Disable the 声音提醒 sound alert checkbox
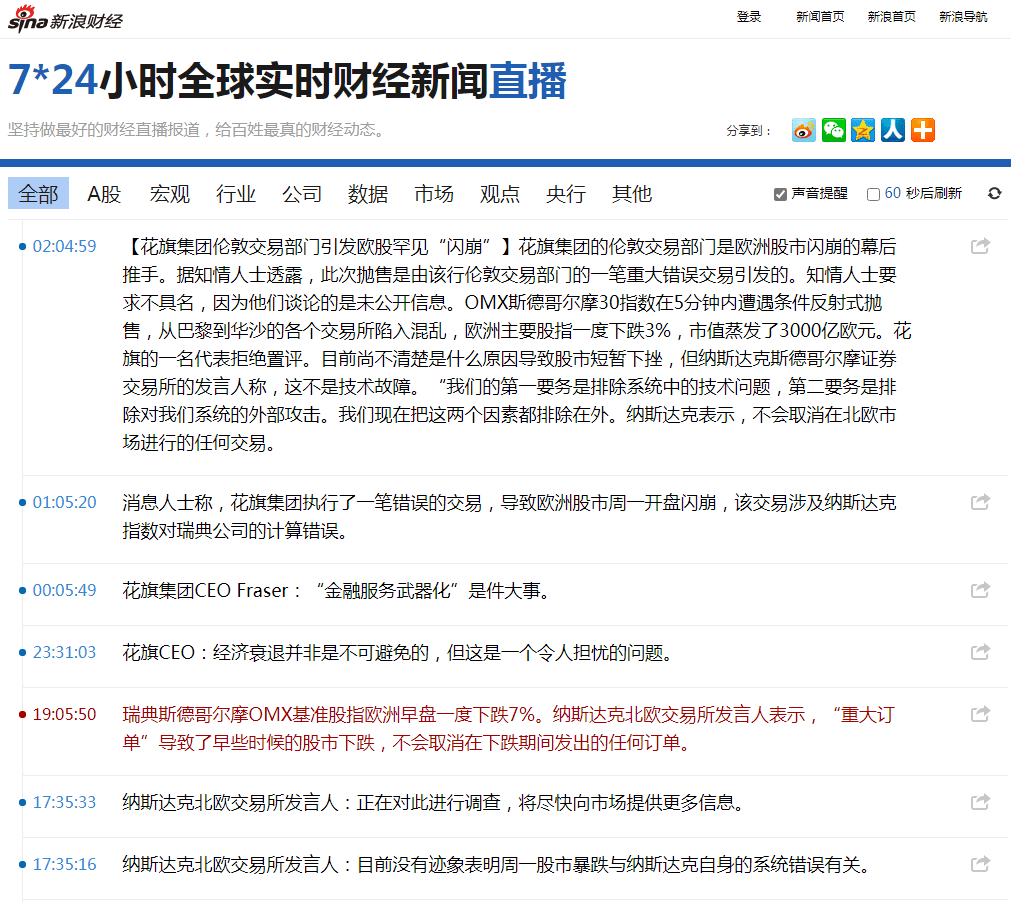Viewport: 1011px width, 903px height. click(x=780, y=194)
